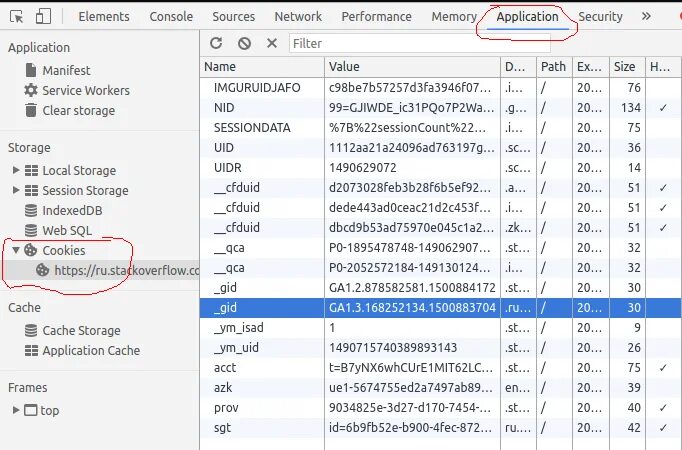The width and height of the screenshot is (682, 450).
Task: Expand the Session Storage tree arrow
Action: [16, 190]
